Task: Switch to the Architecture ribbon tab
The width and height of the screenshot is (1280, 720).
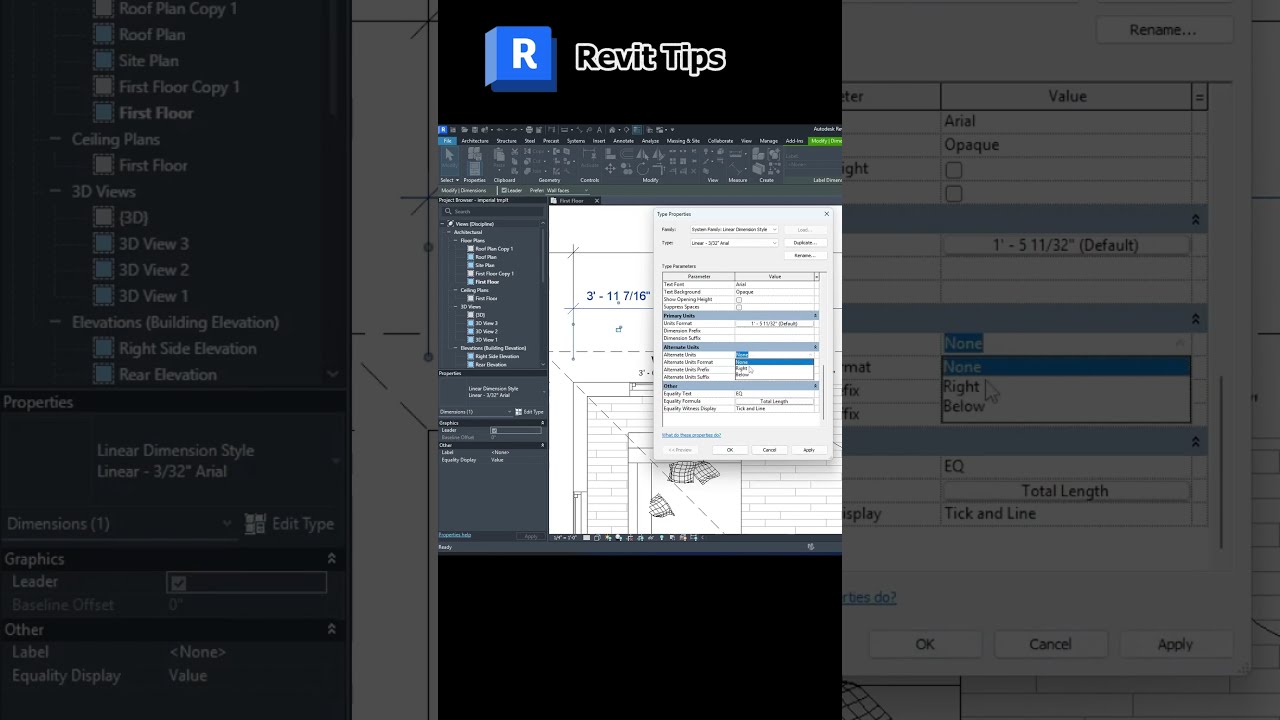Action: pyautogui.click(x=475, y=141)
